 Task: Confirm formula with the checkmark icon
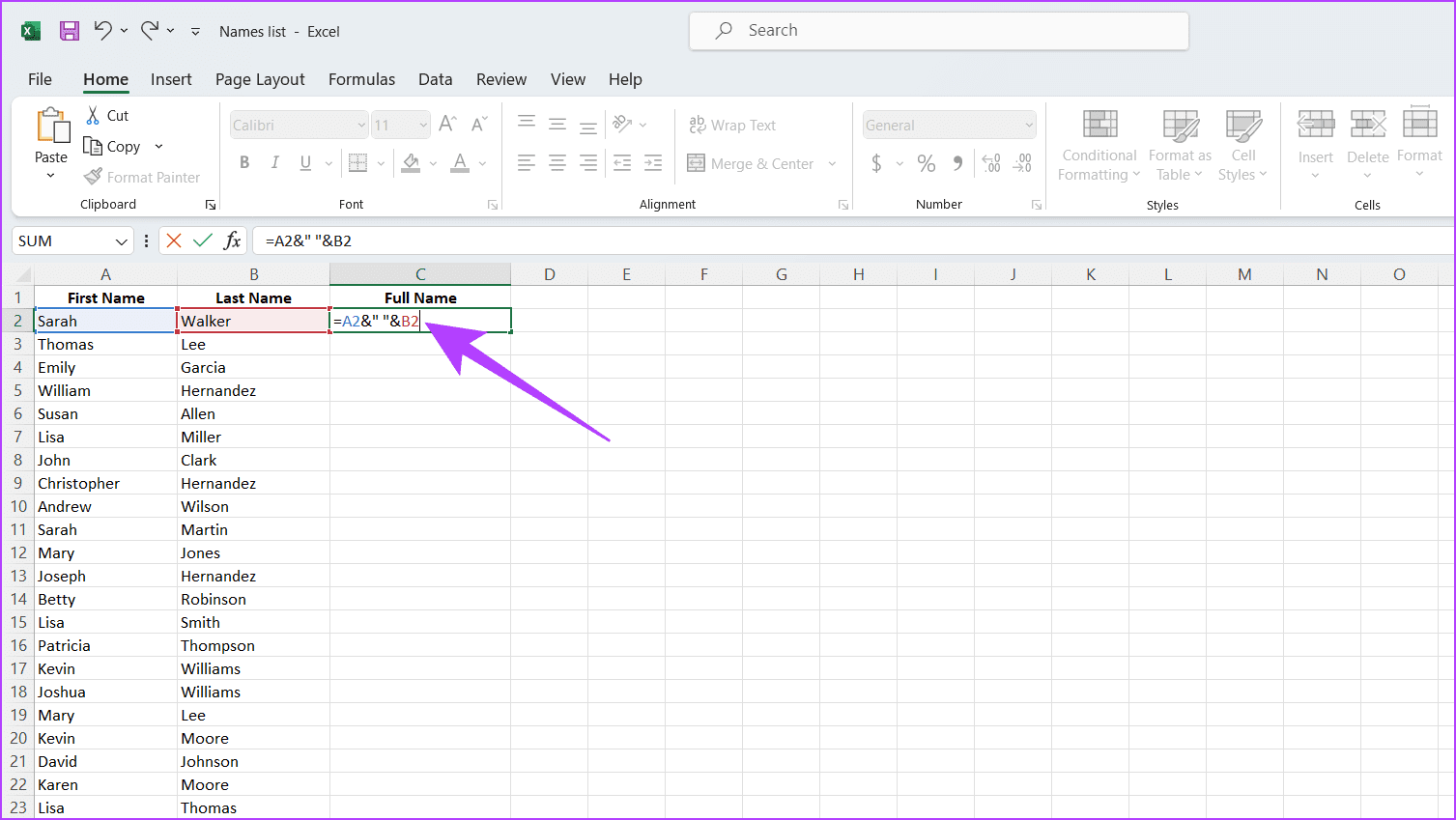[x=203, y=240]
